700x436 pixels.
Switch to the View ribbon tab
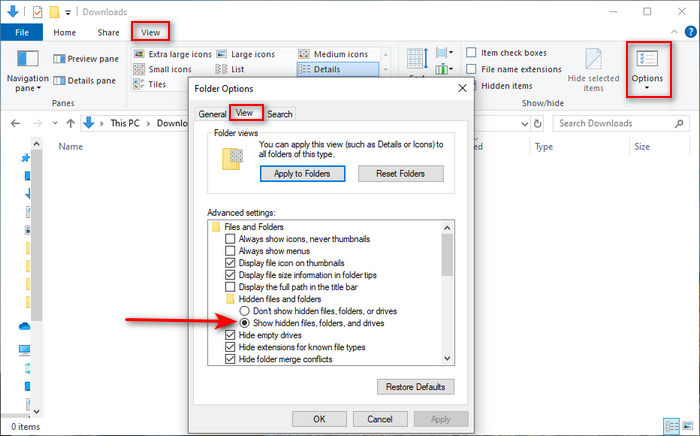tap(150, 33)
